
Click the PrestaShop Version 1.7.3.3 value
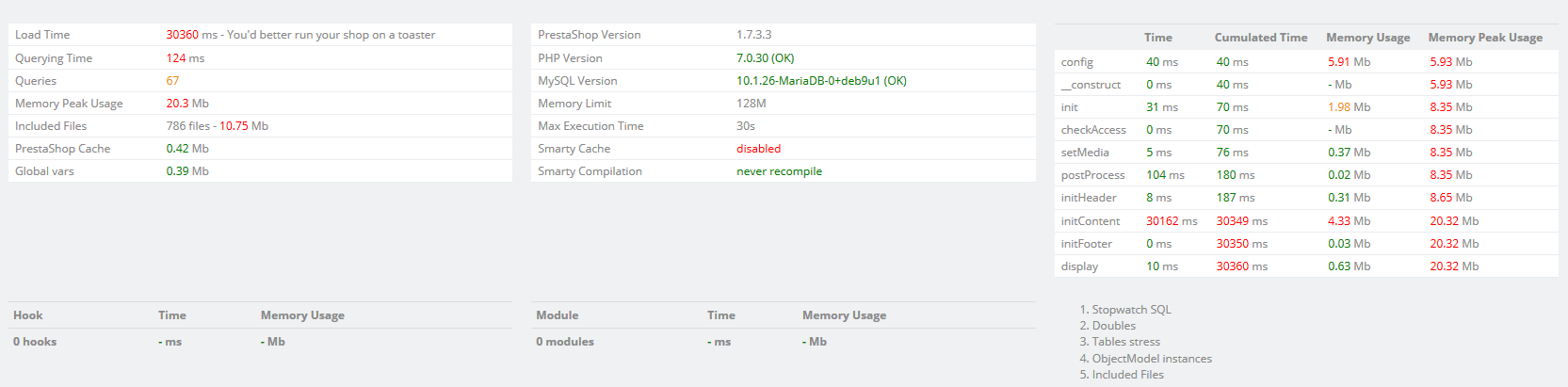[753, 35]
